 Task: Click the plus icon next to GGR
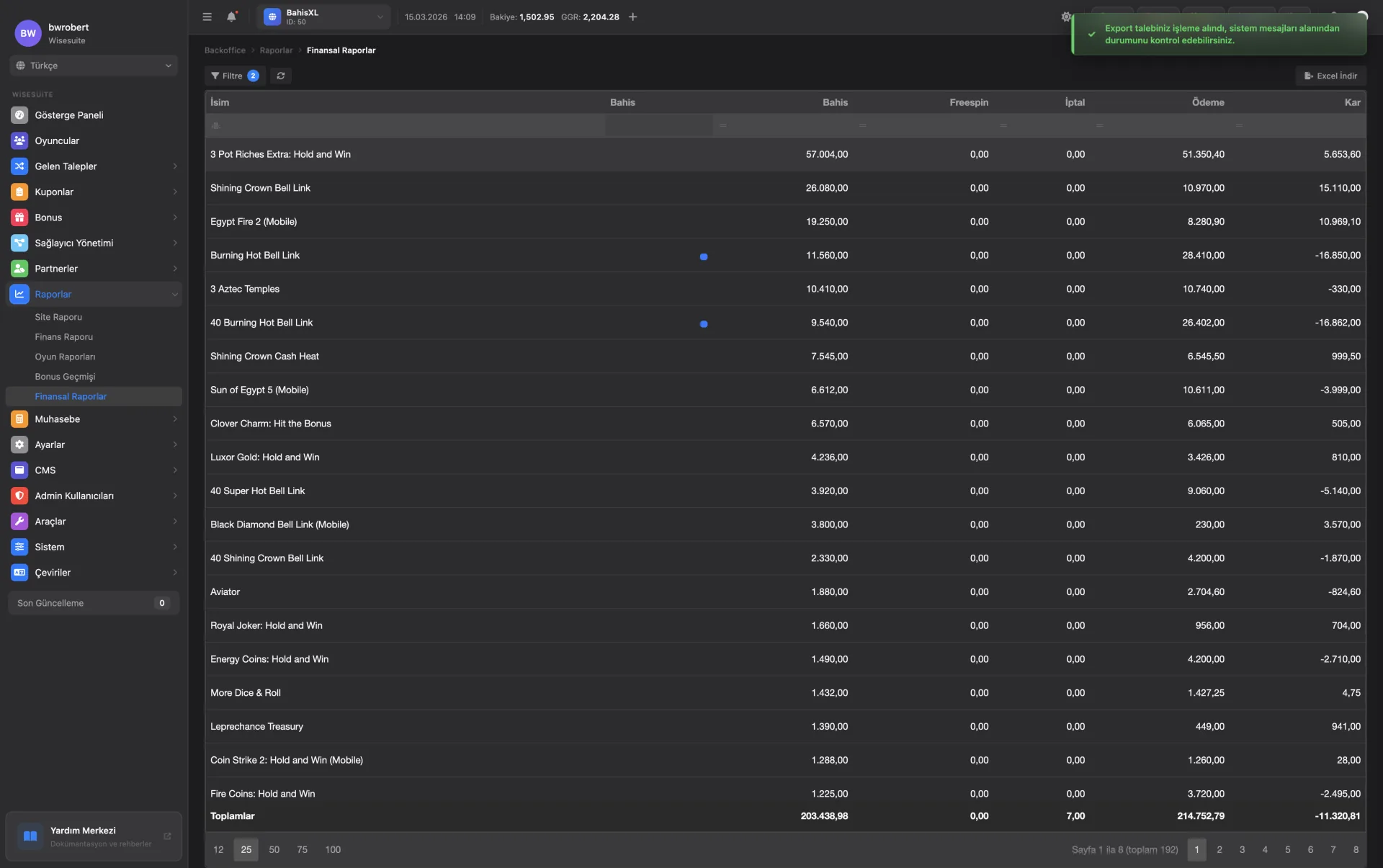click(632, 17)
